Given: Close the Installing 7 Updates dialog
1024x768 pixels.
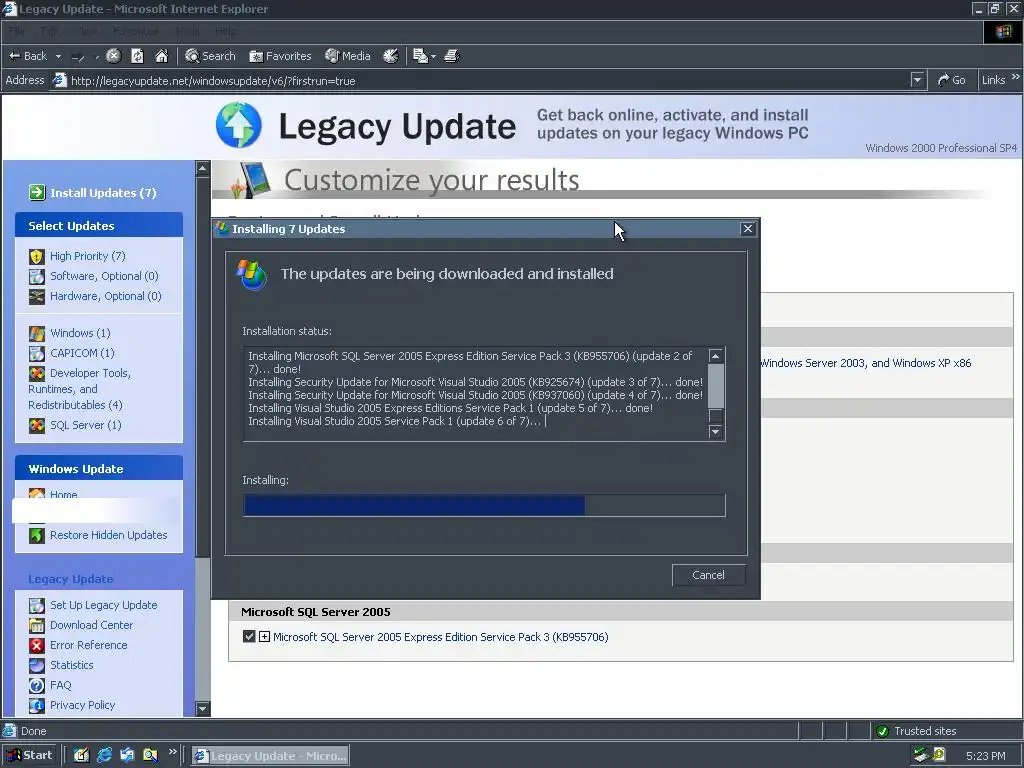Looking at the screenshot, I should coord(748,229).
